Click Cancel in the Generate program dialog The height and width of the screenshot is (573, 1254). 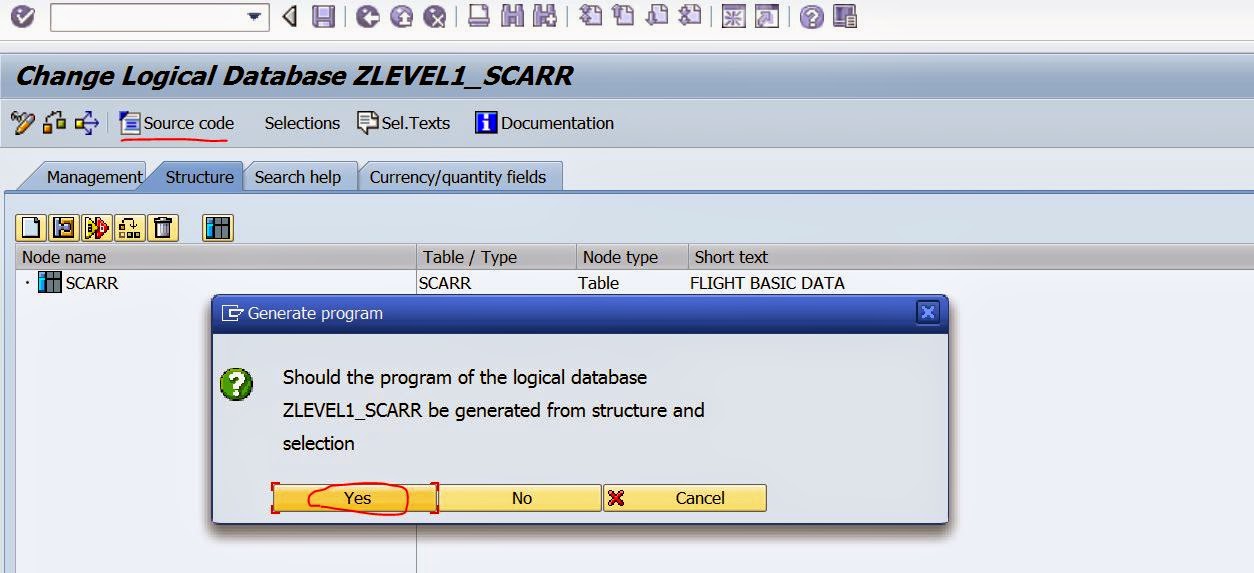(685, 498)
